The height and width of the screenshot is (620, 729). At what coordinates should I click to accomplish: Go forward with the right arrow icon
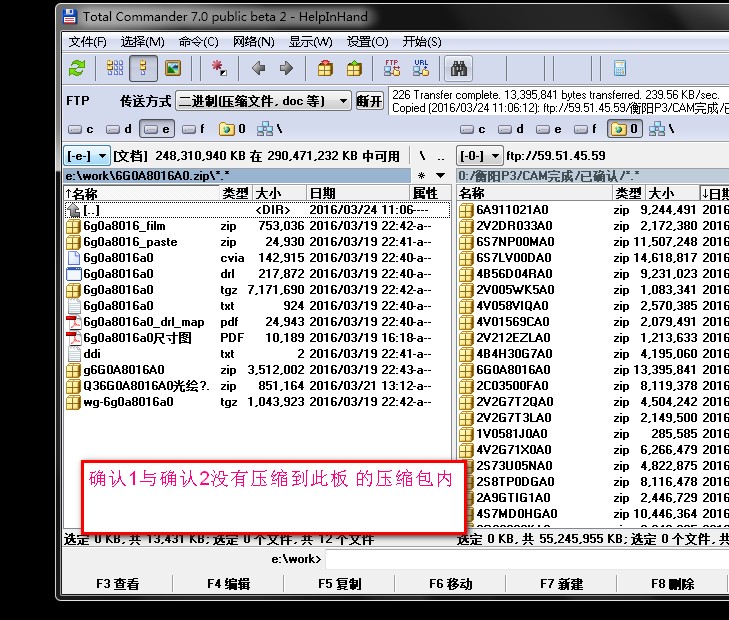pyautogui.click(x=286, y=68)
